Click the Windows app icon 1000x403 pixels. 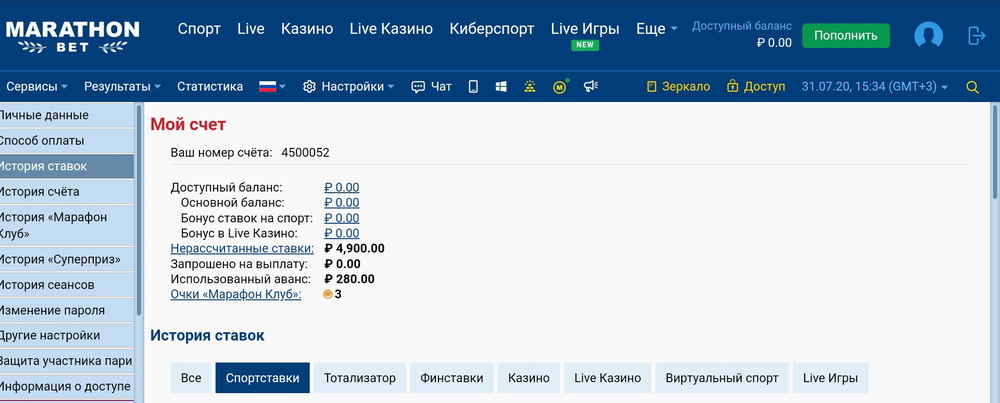click(x=501, y=87)
